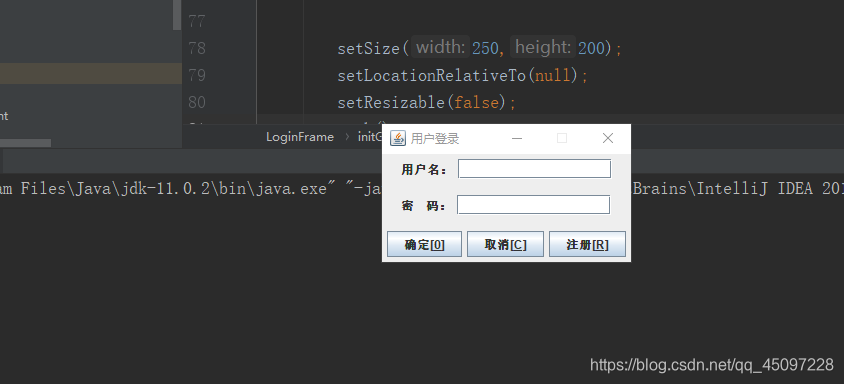
Task: Click the 注册[R] register button
Action: pyautogui.click(x=587, y=245)
